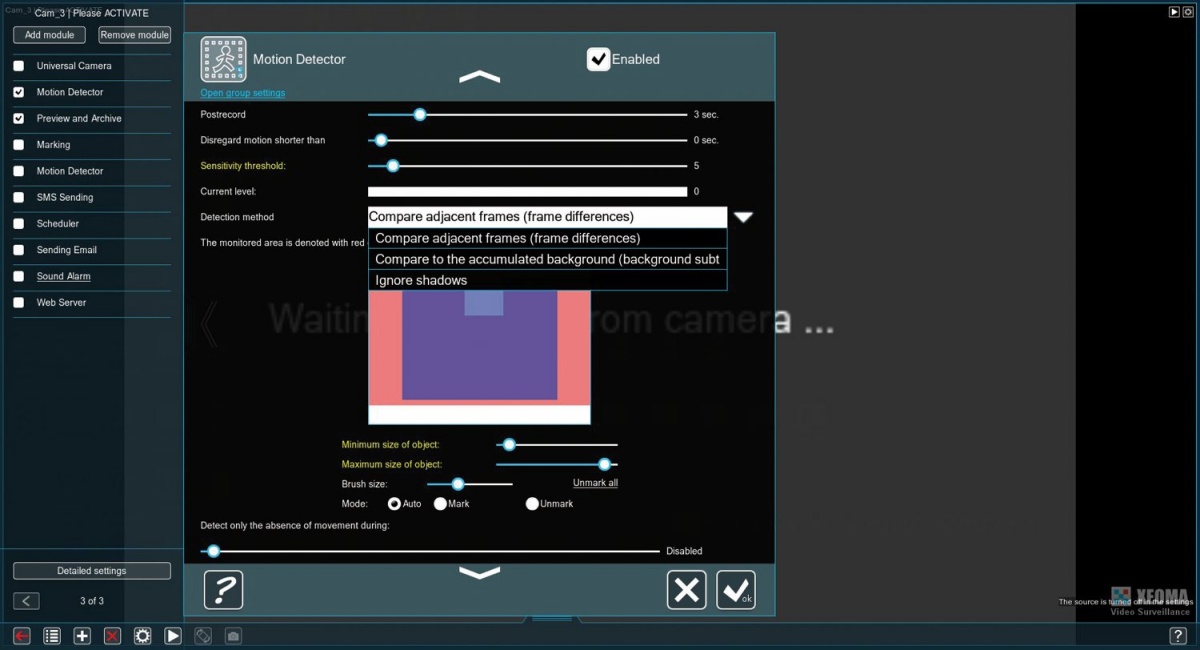
Task: Click the PTZ control icon in bottom toolbar
Action: pos(203,636)
